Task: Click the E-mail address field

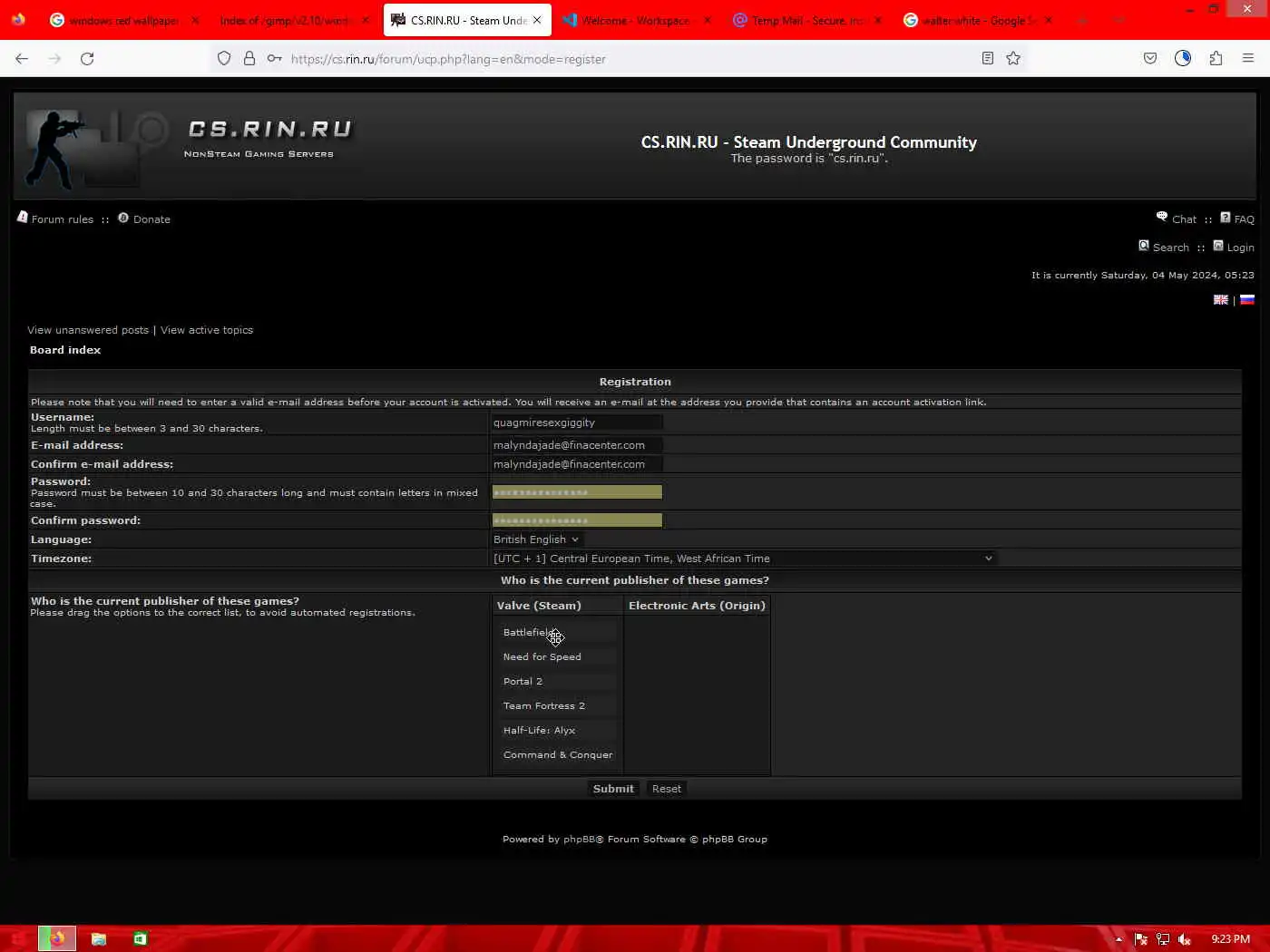Action: coord(577,445)
